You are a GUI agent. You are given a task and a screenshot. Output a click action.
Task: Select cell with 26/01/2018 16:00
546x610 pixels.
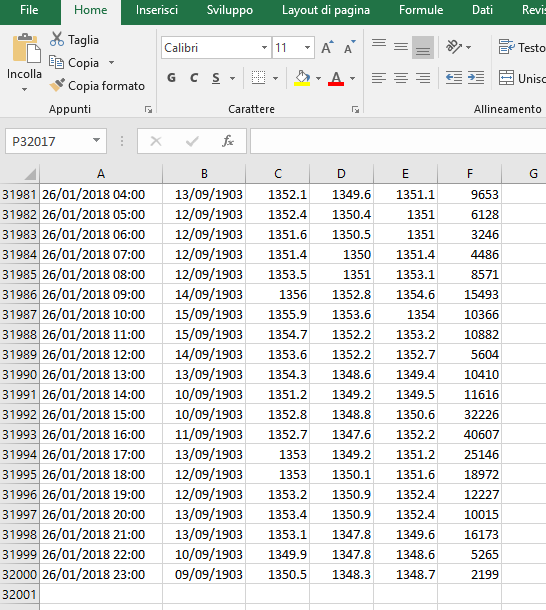click(101, 434)
